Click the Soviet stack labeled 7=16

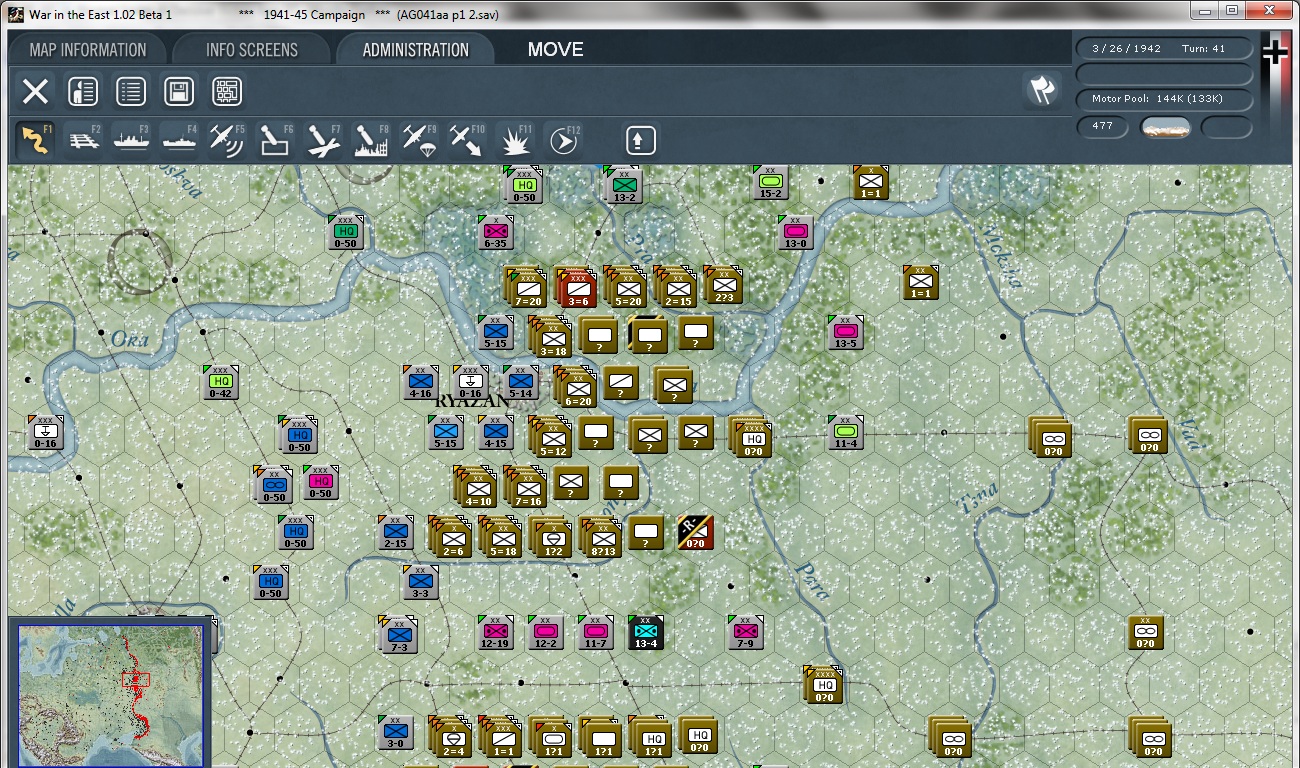[526, 487]
